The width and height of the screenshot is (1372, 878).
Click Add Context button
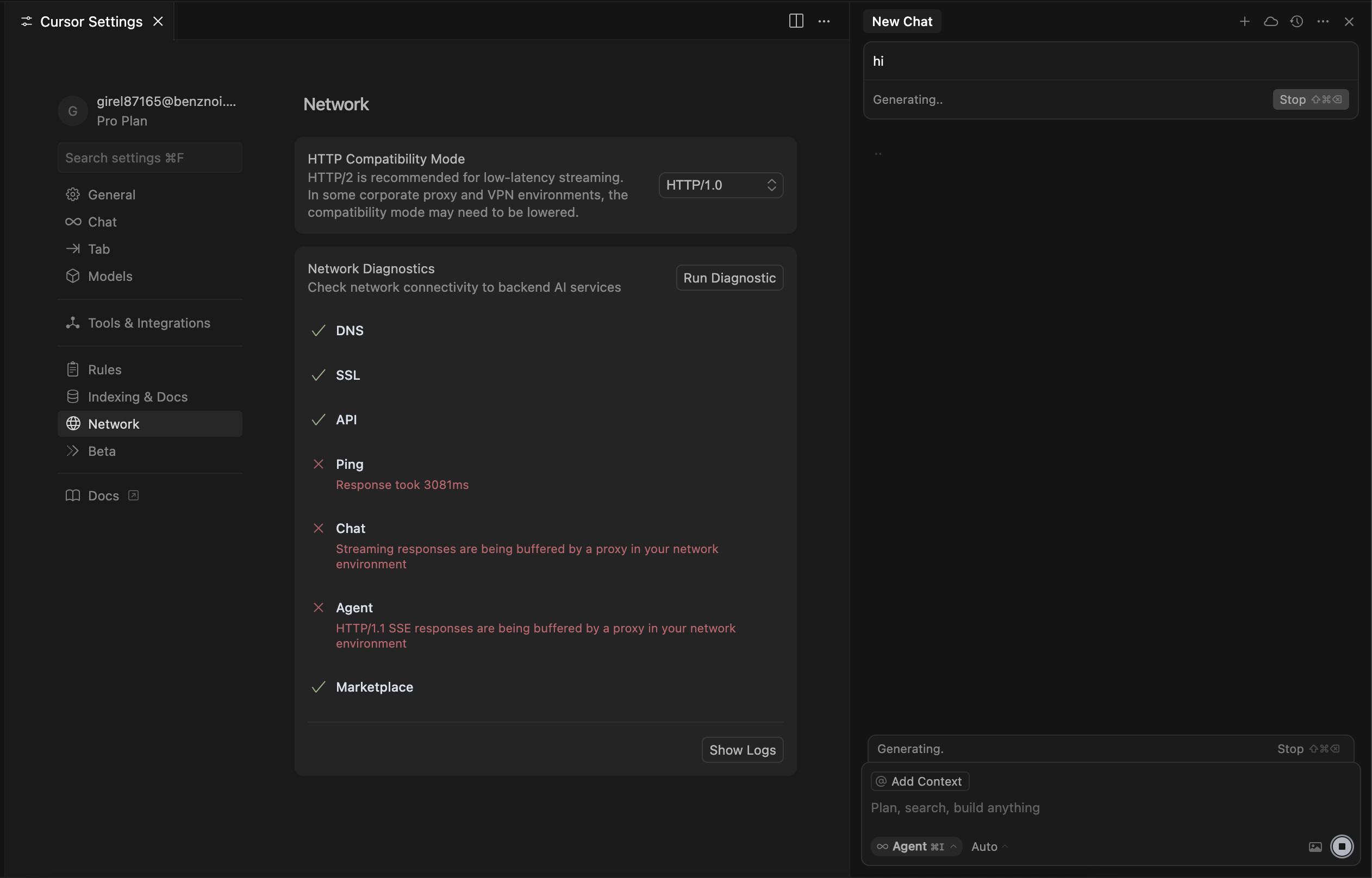click(x=920, y=781)
